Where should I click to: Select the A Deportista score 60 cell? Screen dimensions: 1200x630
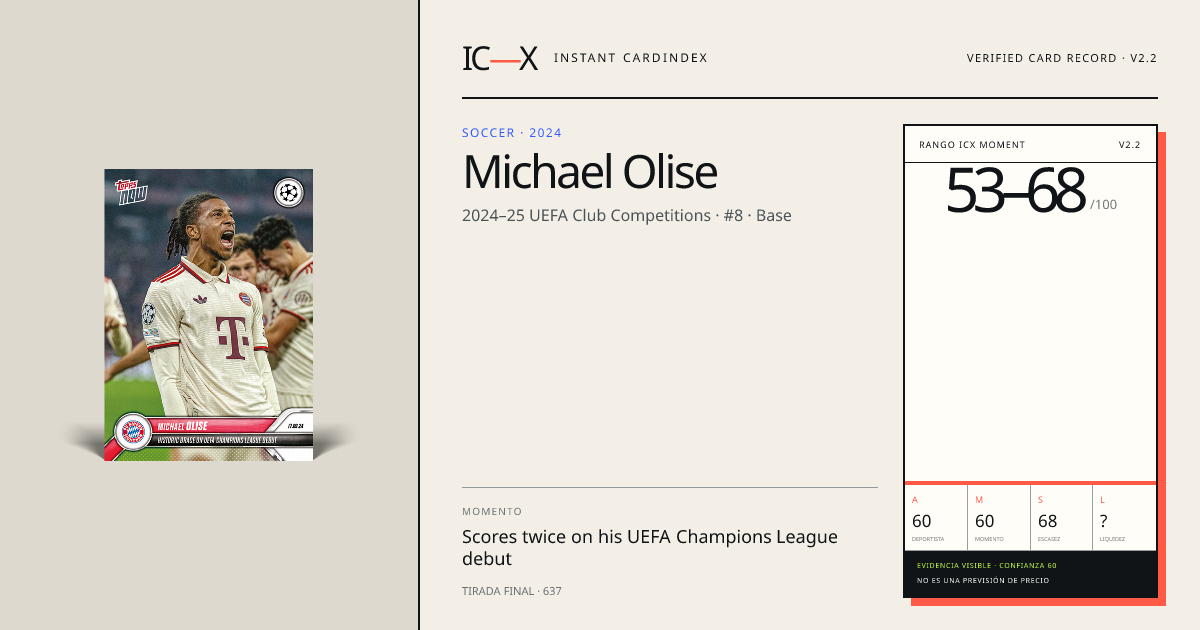[x=936, y=518]
